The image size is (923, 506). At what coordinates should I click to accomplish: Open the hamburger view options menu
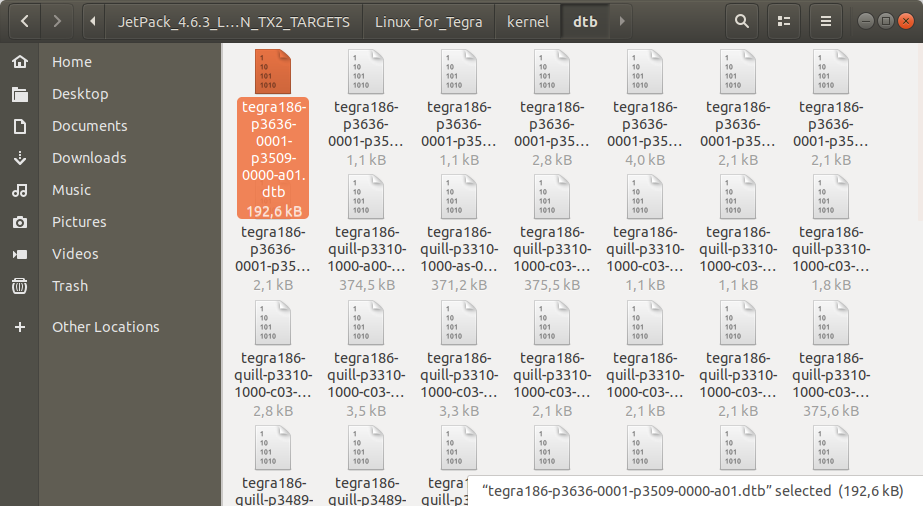click(x=826, y=22)
